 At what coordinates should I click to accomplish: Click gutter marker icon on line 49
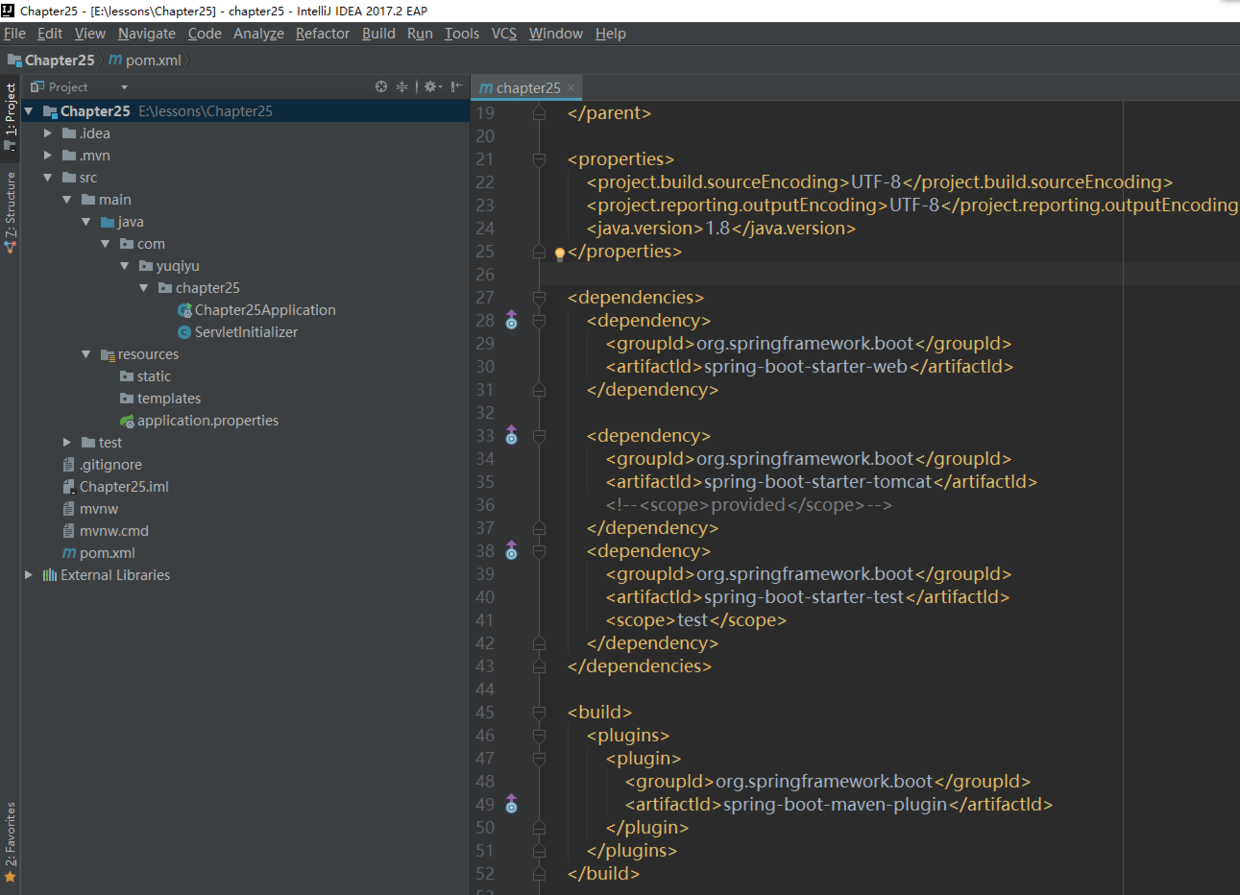coord(511,804)
